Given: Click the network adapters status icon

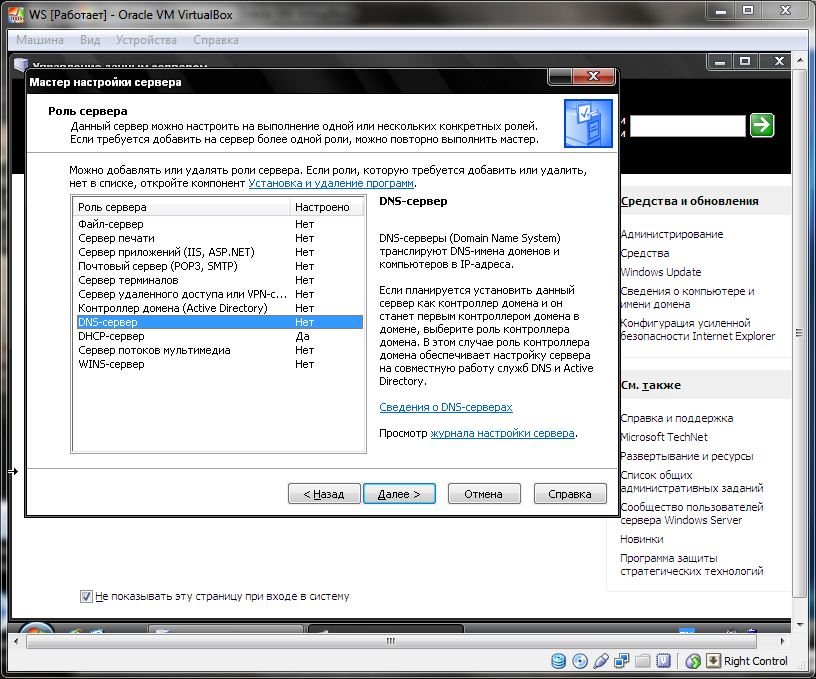Looking at the screenshot, I should [621, 661].
